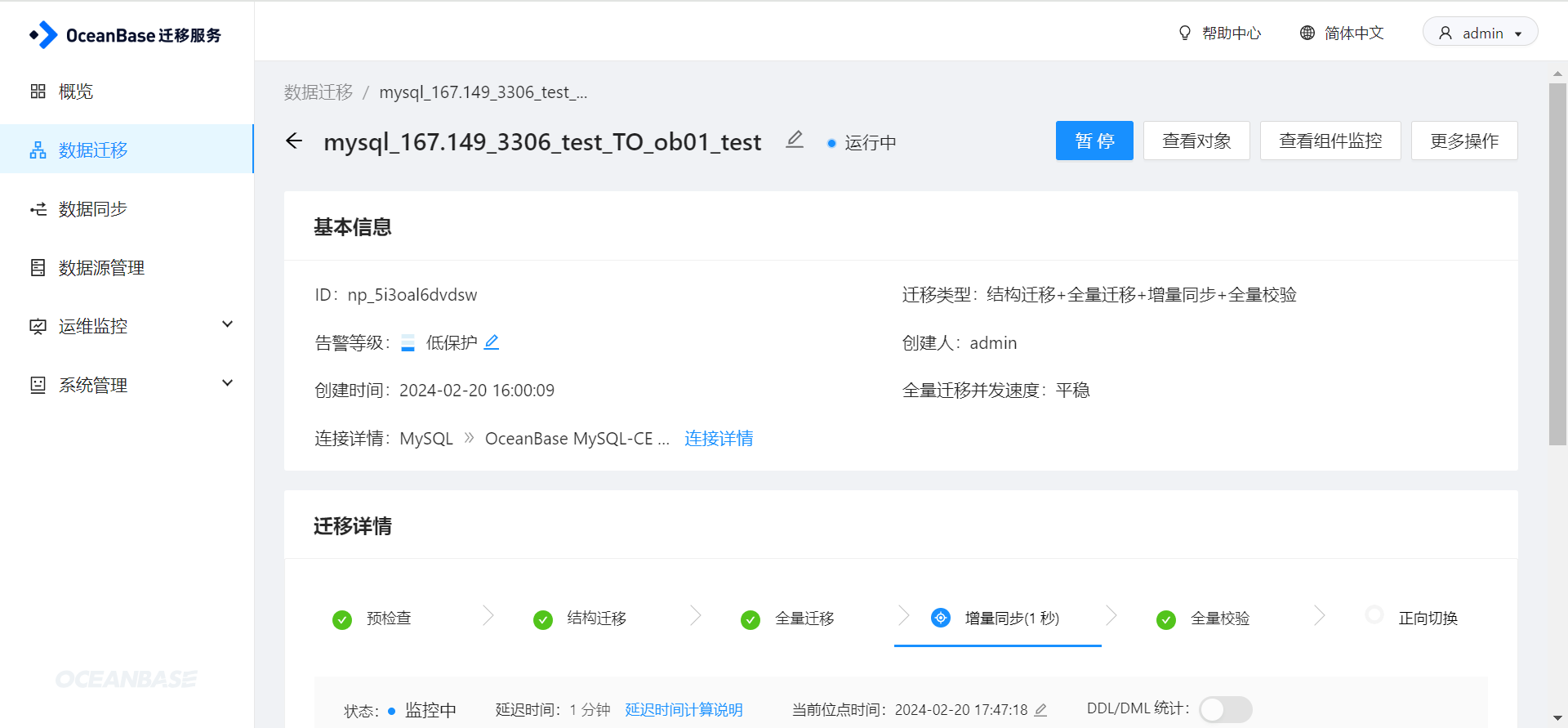
Task: Click the 全量校验 green check icon
Action: (x=1166, y=620)
